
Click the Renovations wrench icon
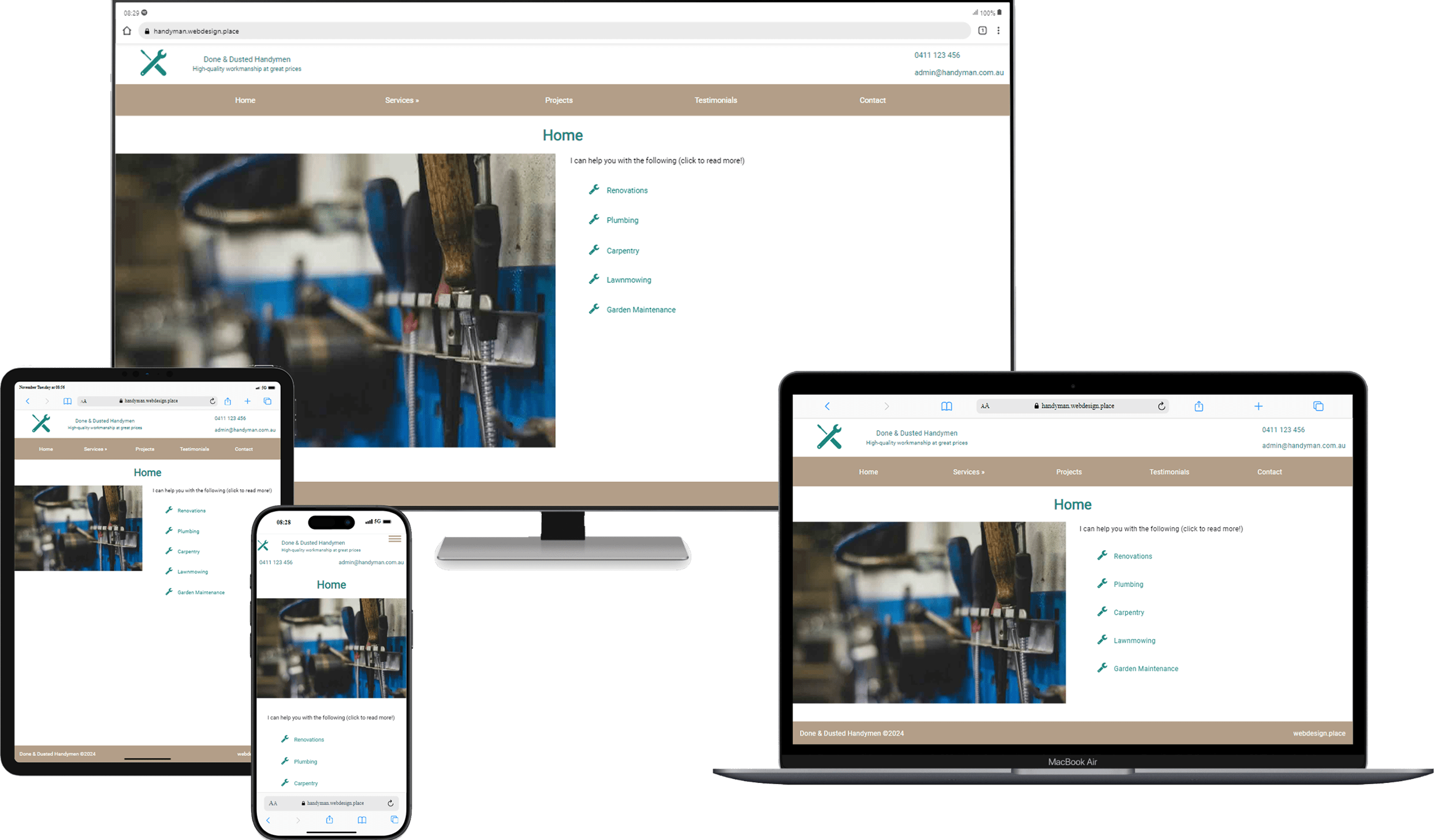(593, 190)
